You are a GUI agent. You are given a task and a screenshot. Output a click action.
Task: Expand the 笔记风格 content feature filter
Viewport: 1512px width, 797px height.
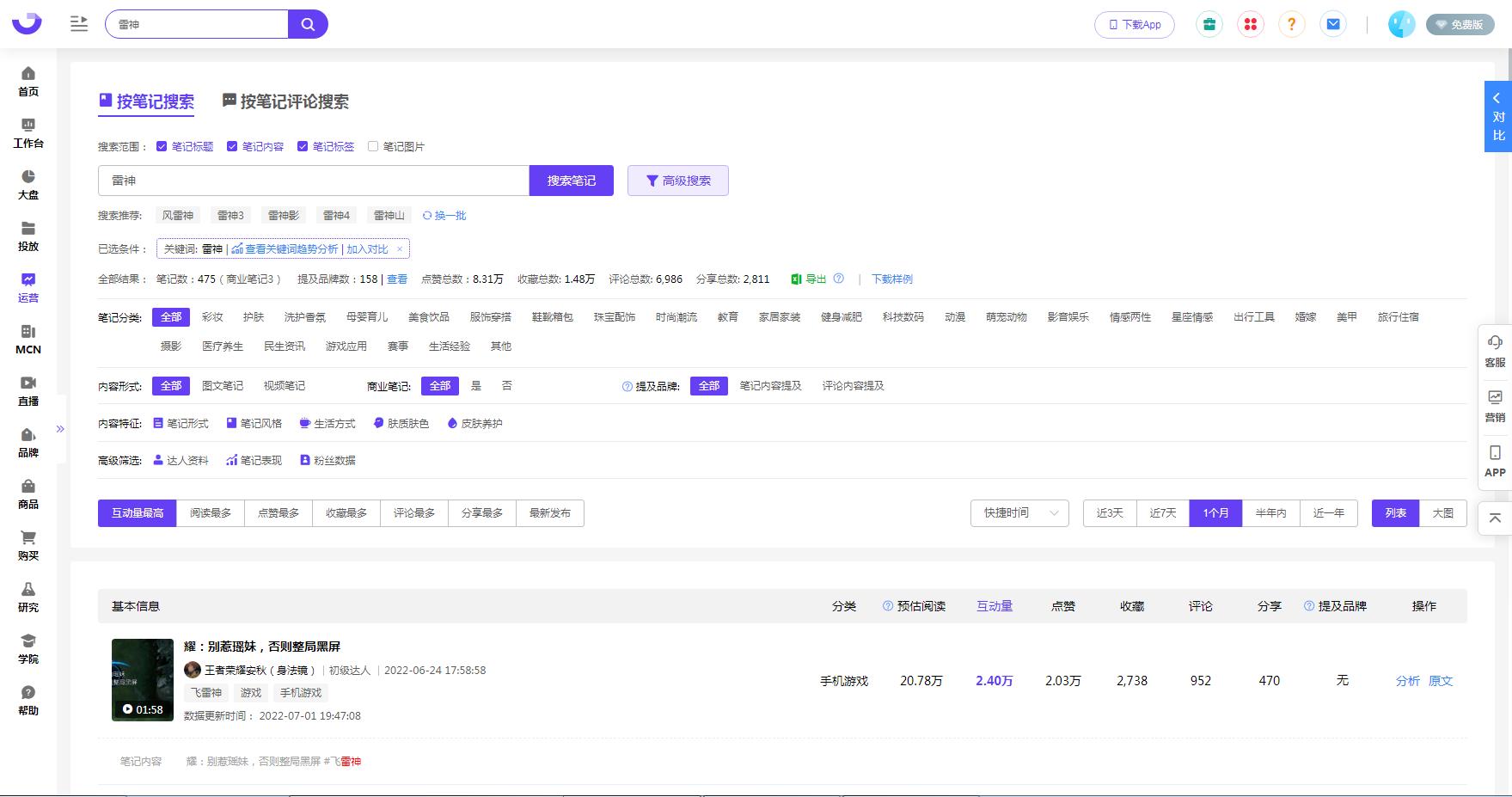(254, 423)
